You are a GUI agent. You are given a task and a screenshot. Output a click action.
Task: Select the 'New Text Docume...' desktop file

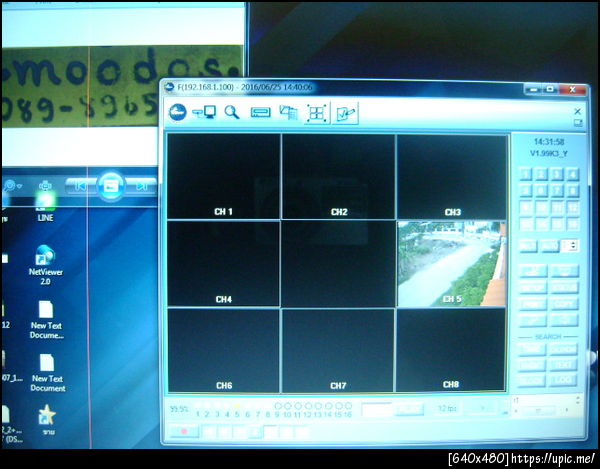pos(46,320)
